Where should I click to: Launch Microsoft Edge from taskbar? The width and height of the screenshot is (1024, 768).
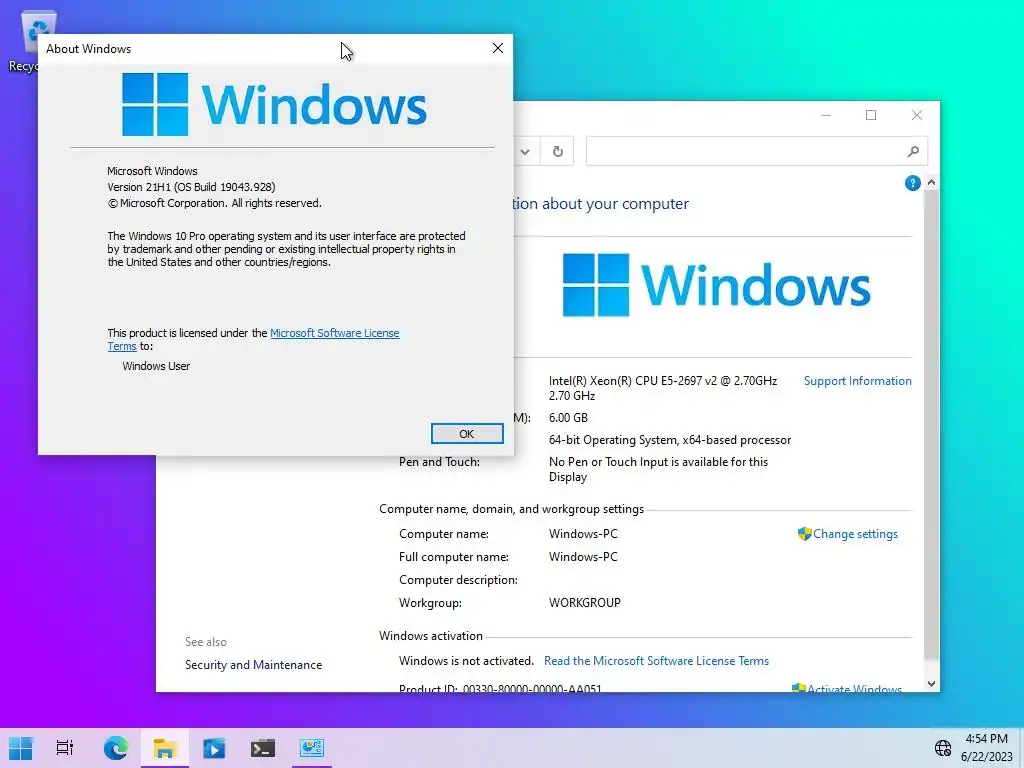[116, 748]
